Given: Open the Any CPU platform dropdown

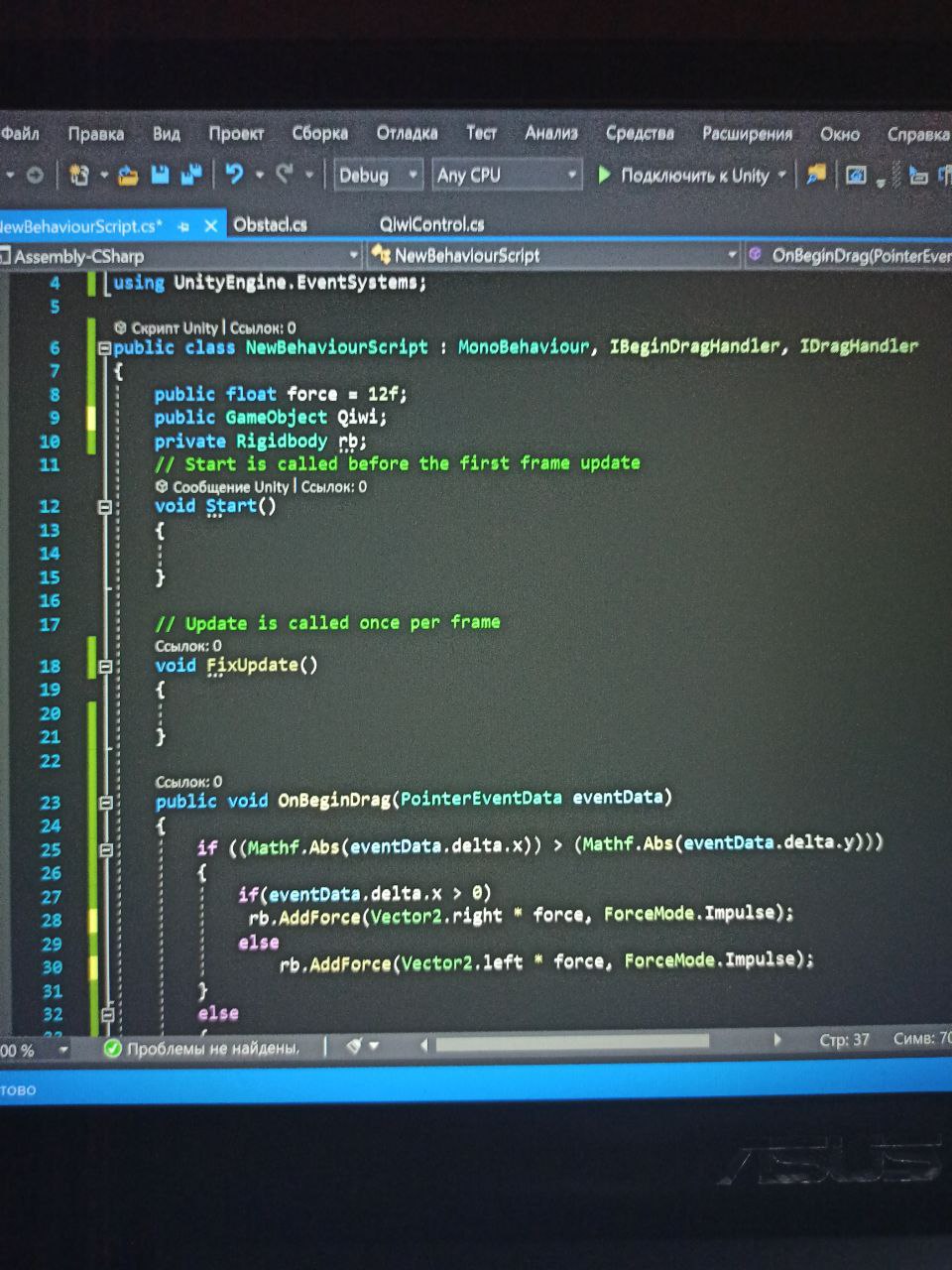Looking at the screenshot, I should (x=507, y=176).
